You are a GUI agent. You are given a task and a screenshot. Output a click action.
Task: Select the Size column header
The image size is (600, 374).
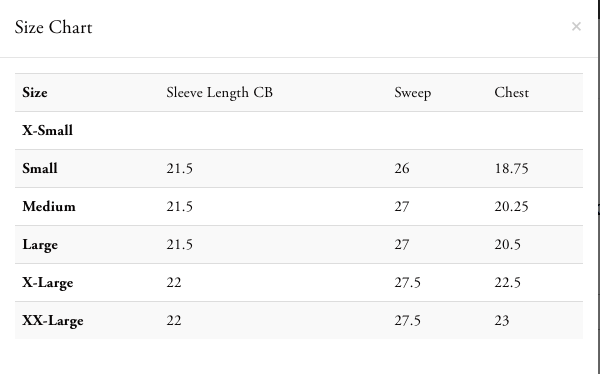click(35, 92)
